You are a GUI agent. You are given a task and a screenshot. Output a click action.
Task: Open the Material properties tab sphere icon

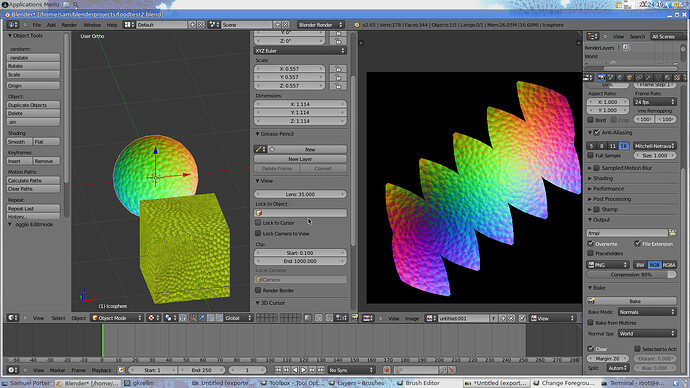[668, 77]
